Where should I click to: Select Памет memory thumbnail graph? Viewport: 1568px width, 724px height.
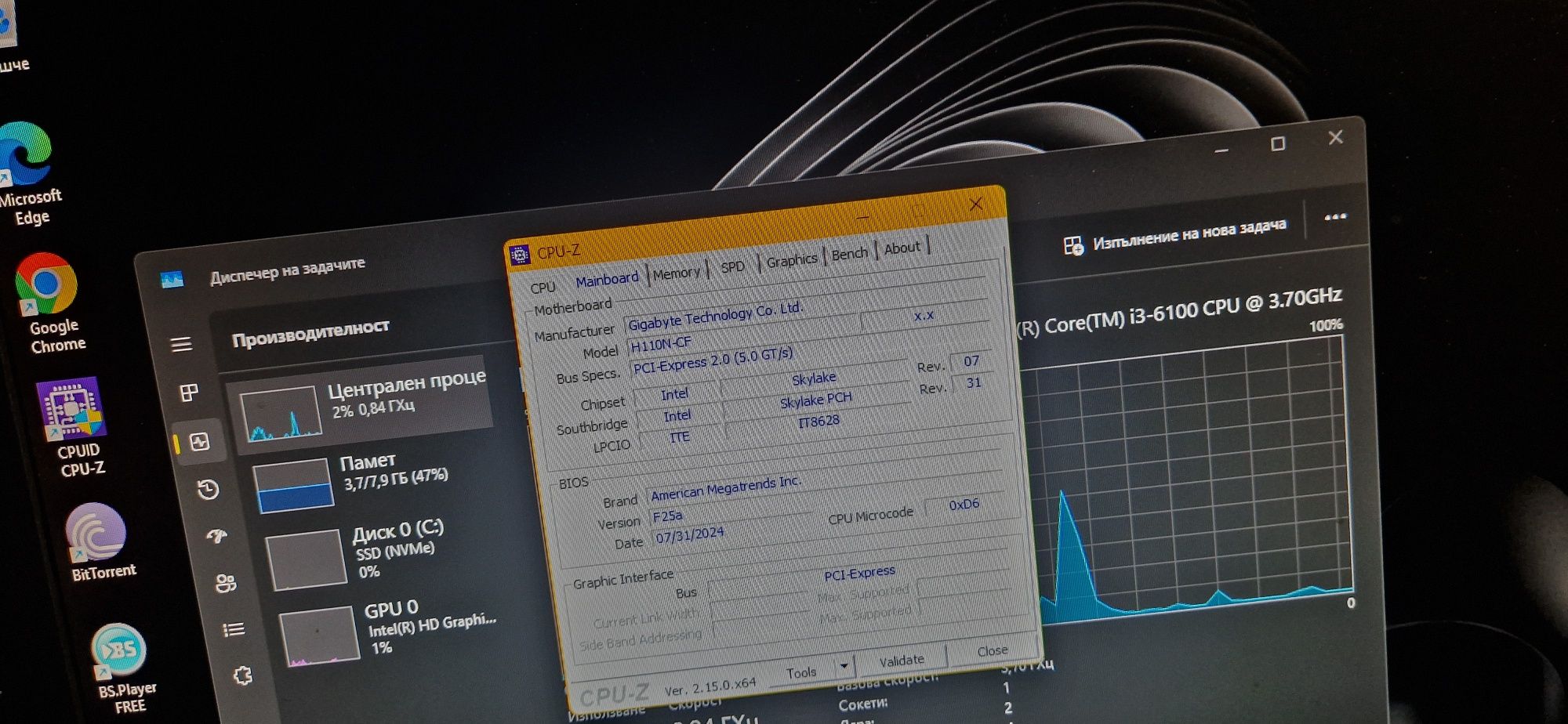click(x=293, y=486)
